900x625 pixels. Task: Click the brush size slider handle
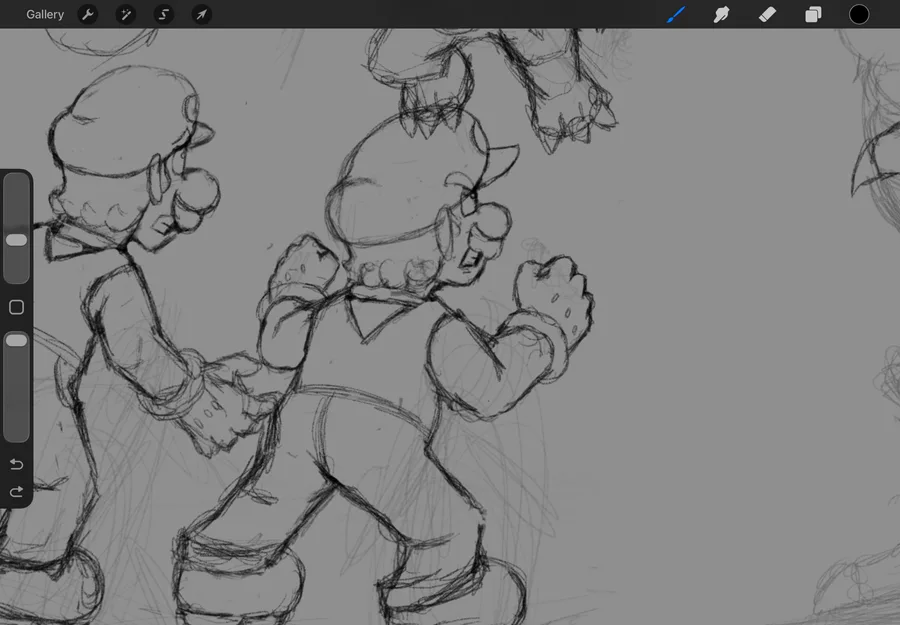coord(16,240)
